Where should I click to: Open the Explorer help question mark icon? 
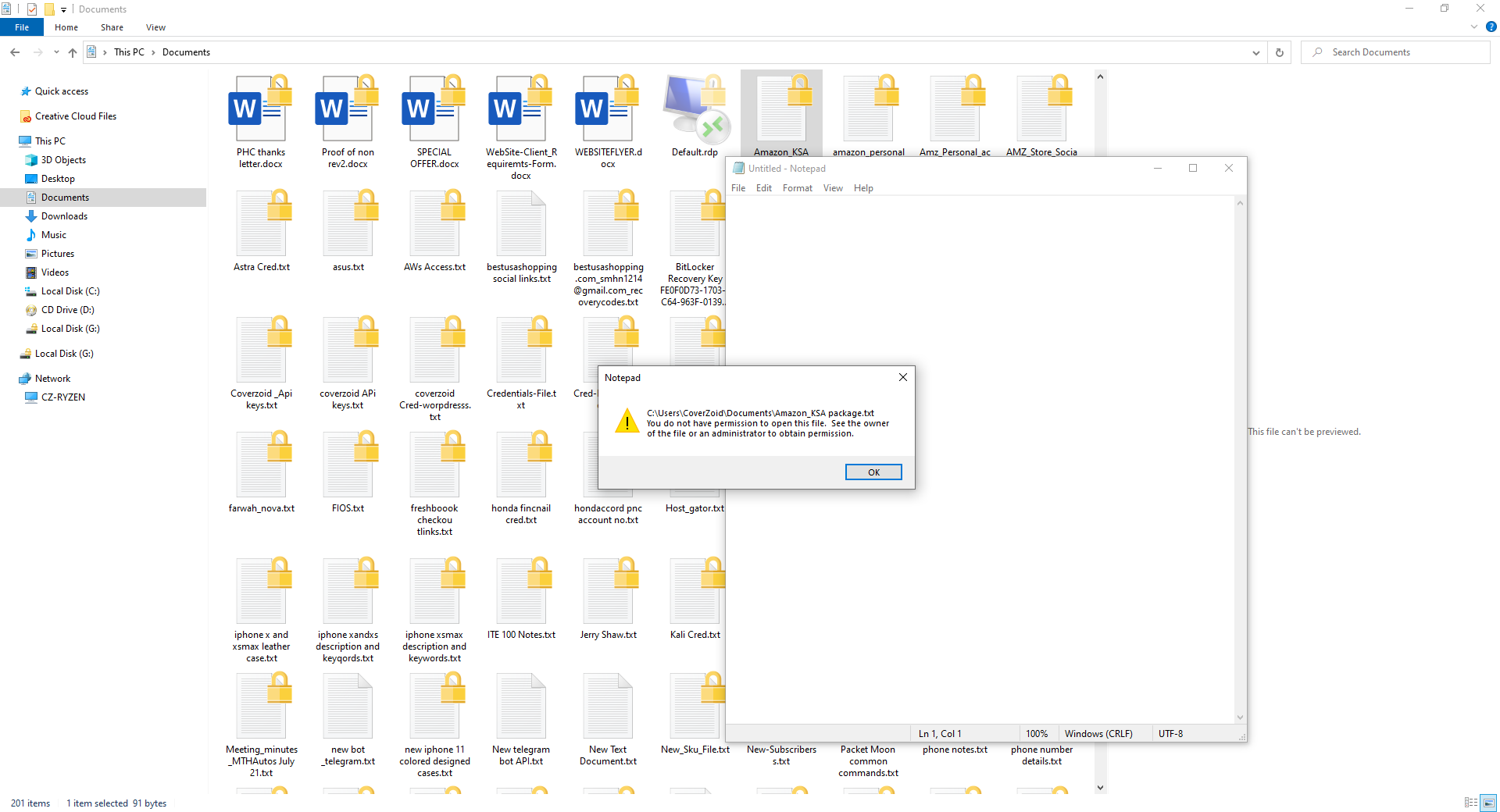click(1491, 27)
